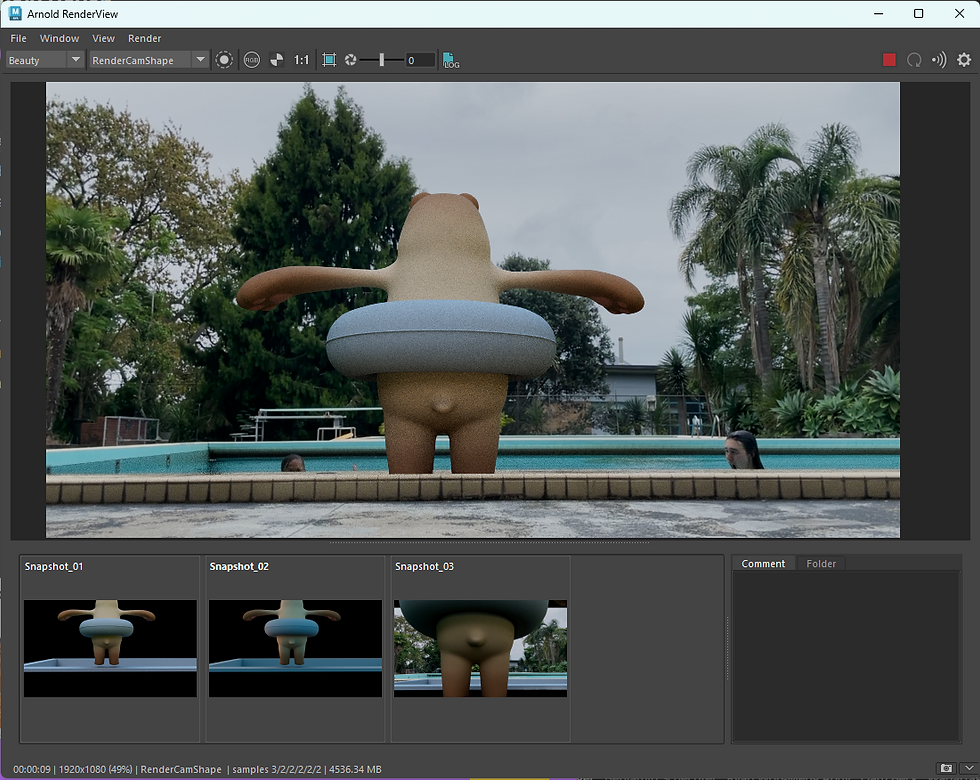Click the 1920x1080 (49%) resolution status text
The image size is (980, 780).
point(95,769)
